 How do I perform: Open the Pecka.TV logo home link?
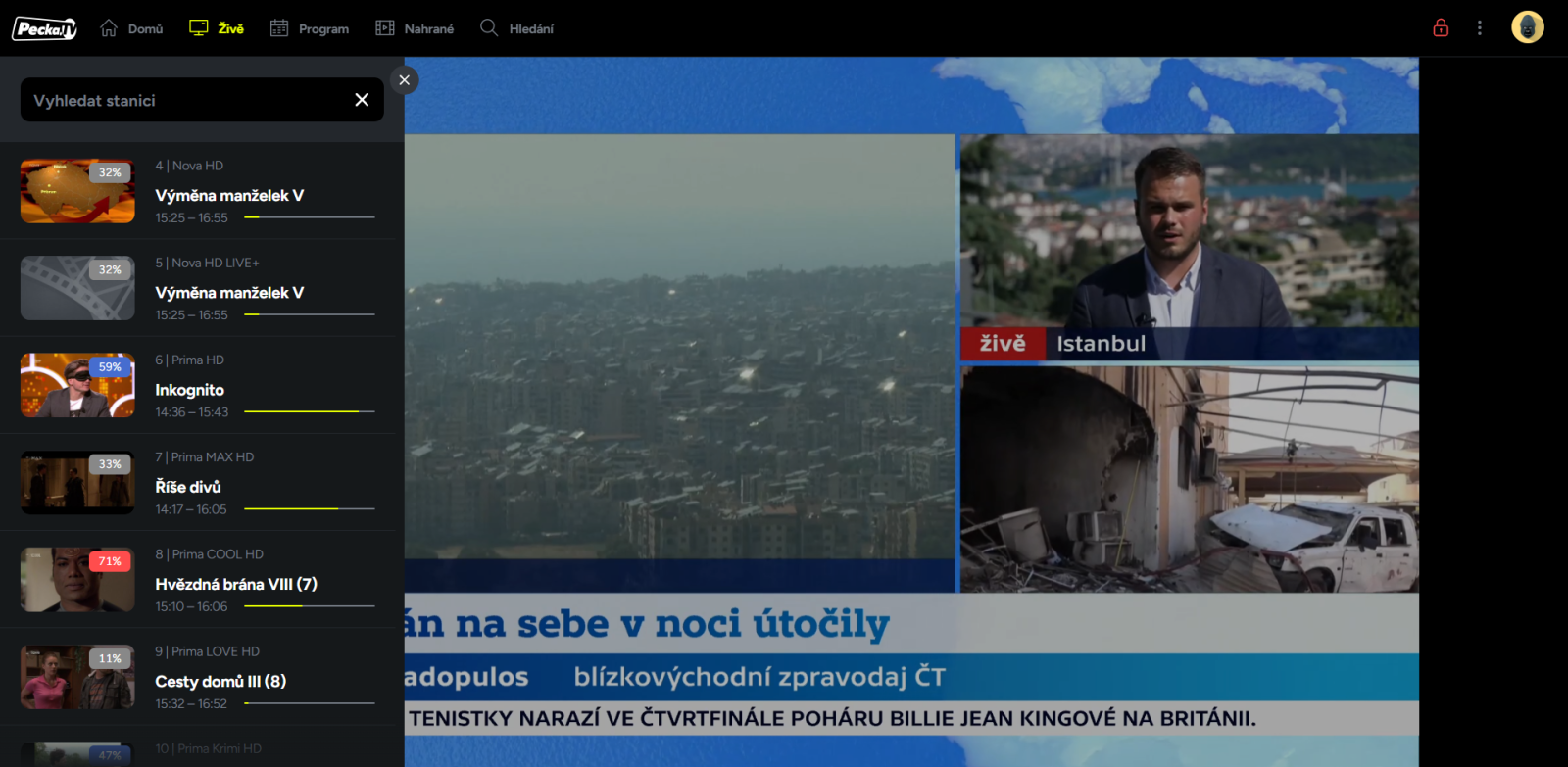point(44,28)
